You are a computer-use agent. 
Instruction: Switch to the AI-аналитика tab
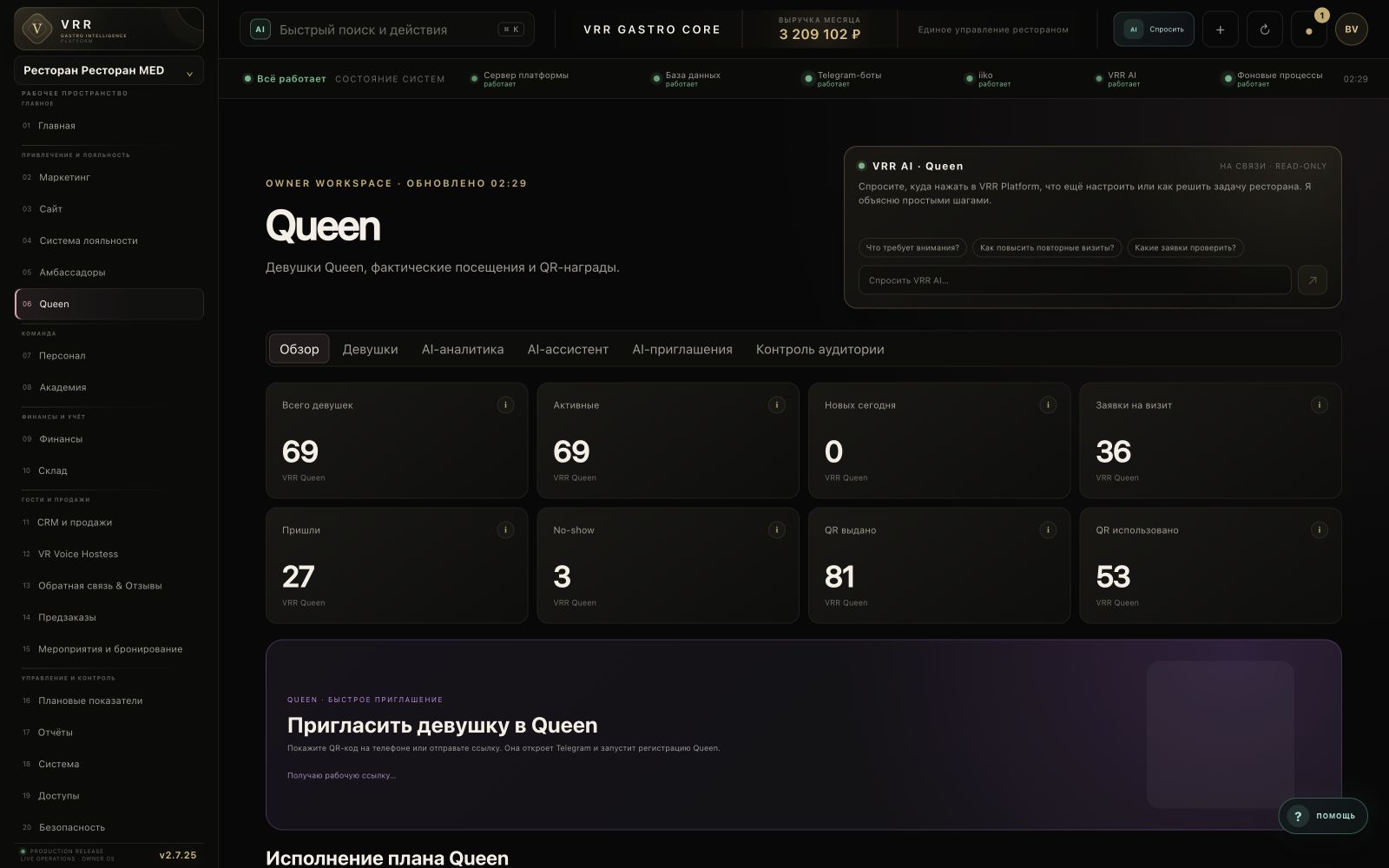[x=463, y=349]
